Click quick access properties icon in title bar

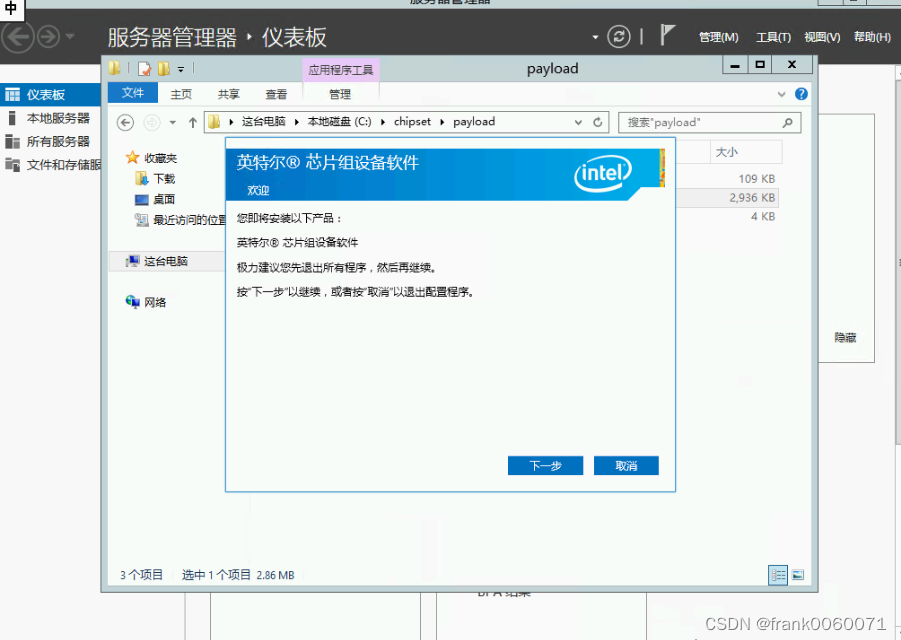144,69
